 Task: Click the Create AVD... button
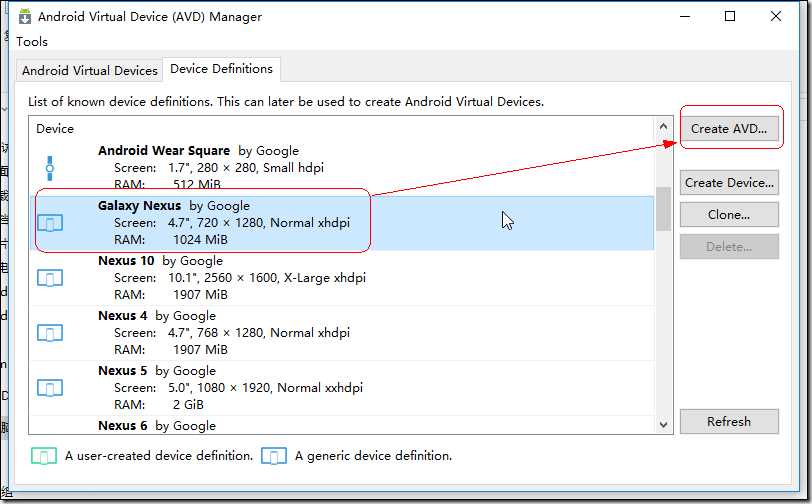729,128
